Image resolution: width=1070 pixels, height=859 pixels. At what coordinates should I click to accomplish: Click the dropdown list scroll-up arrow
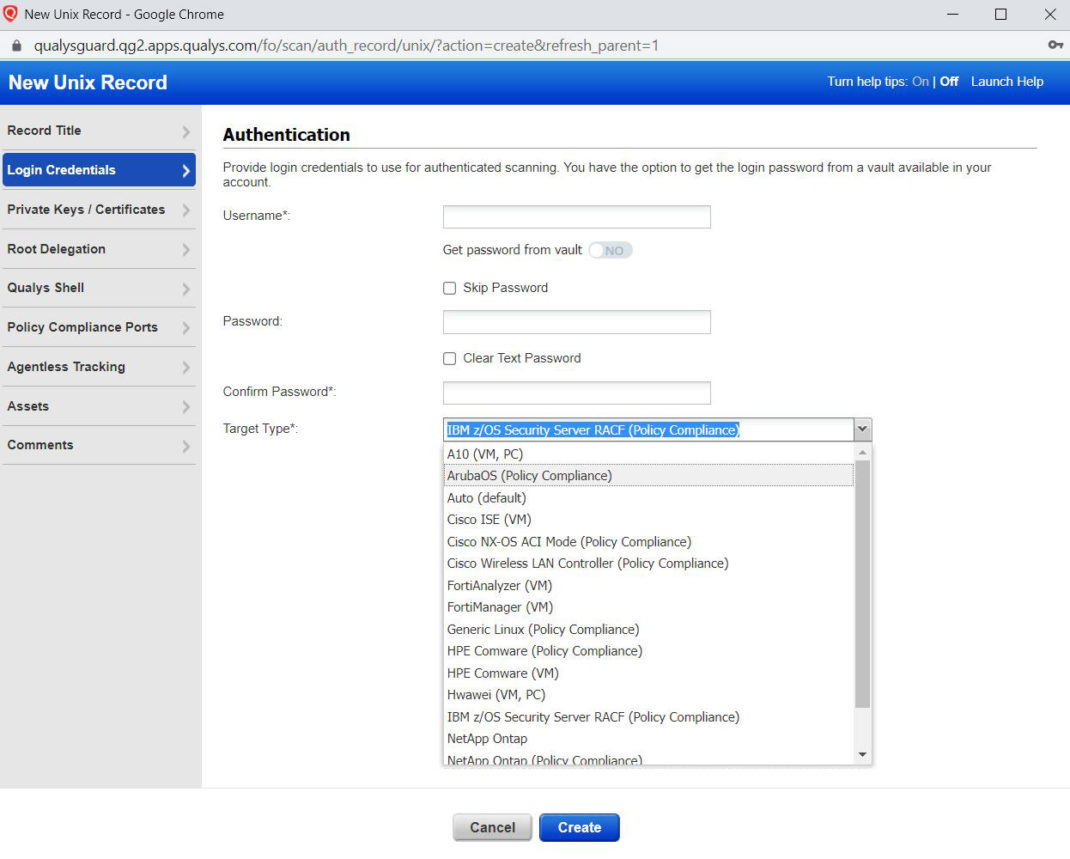pyautogui.click(x=863, y=452)
